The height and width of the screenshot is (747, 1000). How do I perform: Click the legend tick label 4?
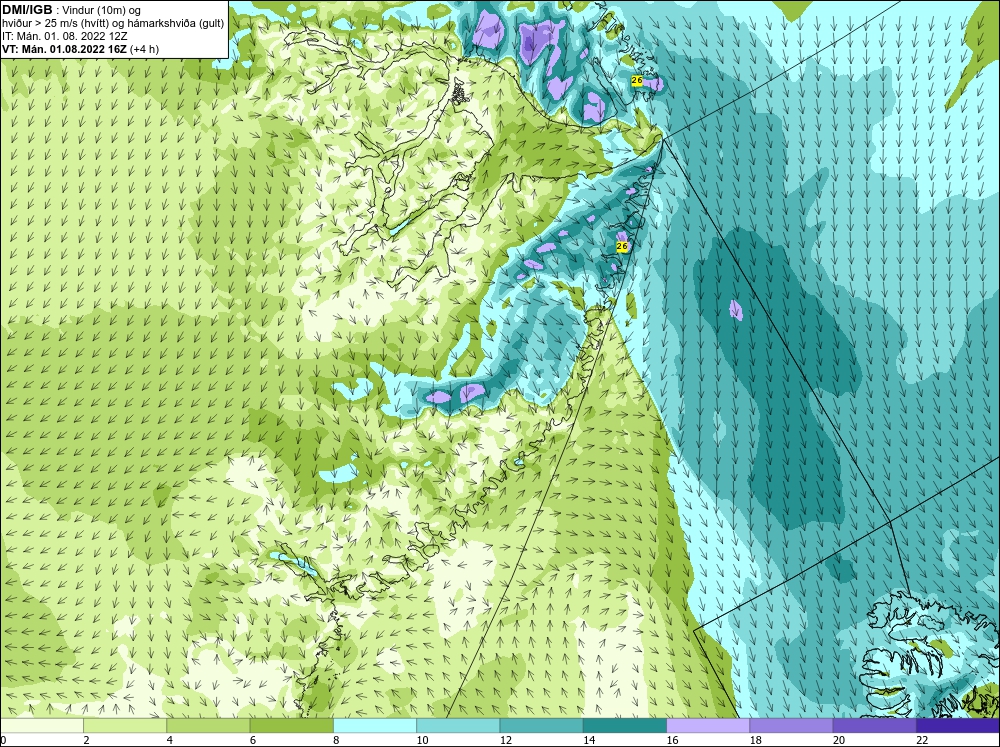[170, 740]
